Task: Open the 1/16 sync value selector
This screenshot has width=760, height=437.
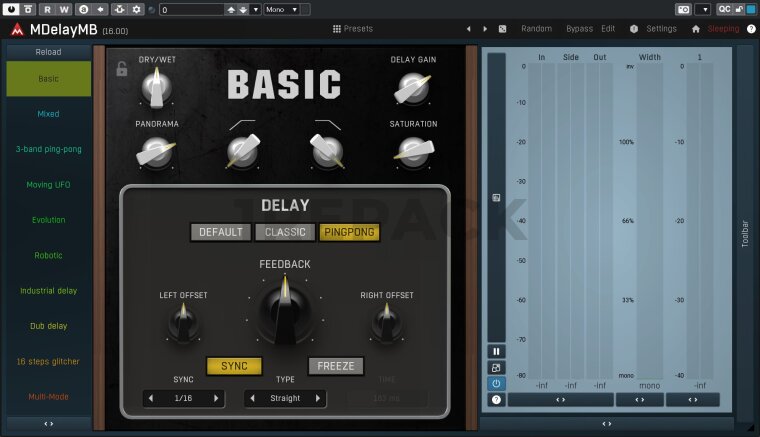Action: [x=183, y=398]
